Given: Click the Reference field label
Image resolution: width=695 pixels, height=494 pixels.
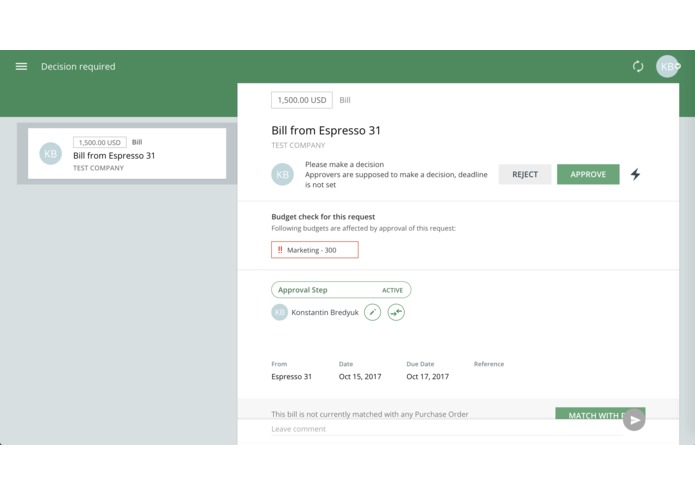Looking at the screenshot, I should [x=489, y=364].
